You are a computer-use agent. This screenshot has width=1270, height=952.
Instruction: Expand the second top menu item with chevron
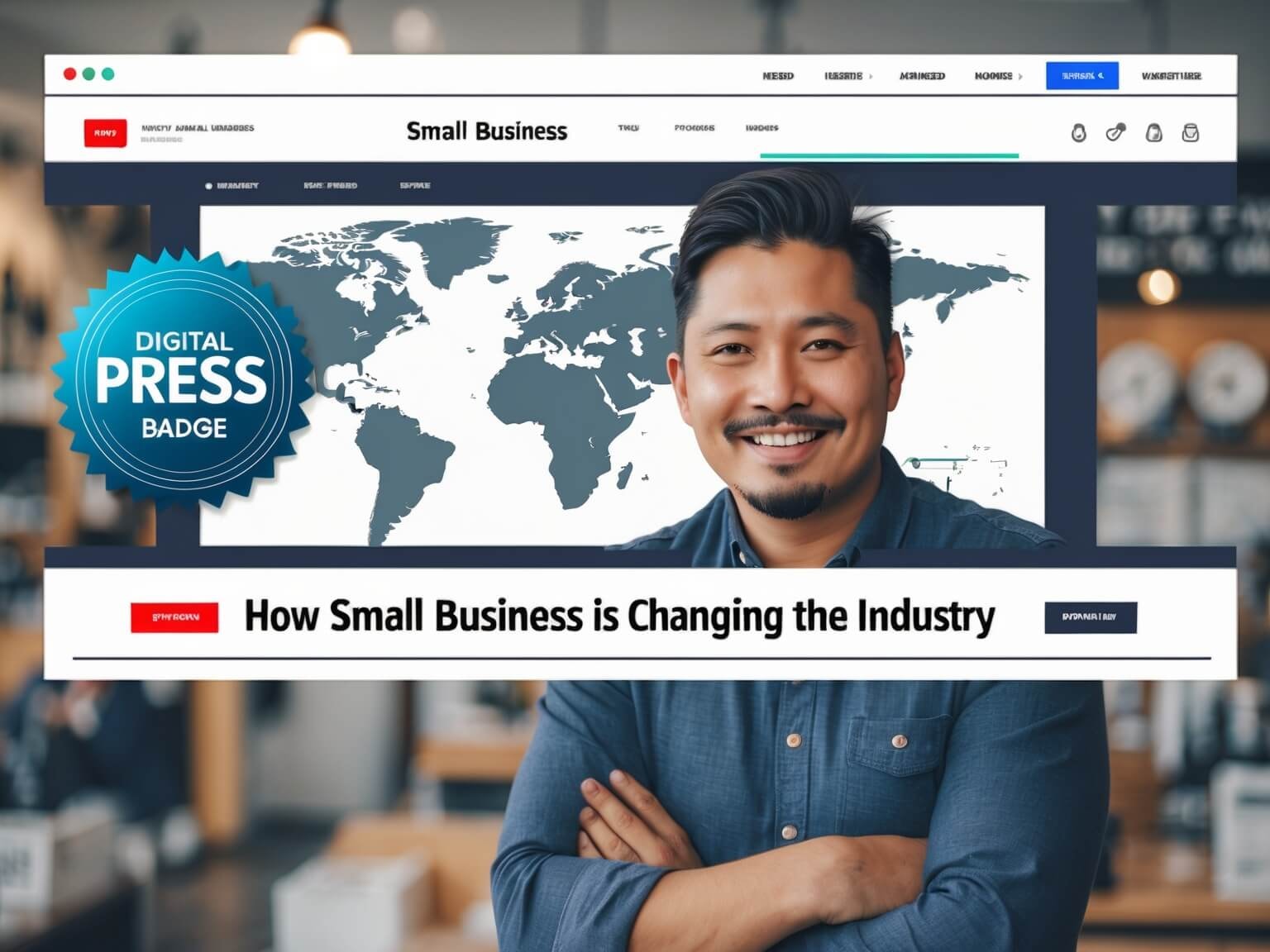click(x=848, y=76)
